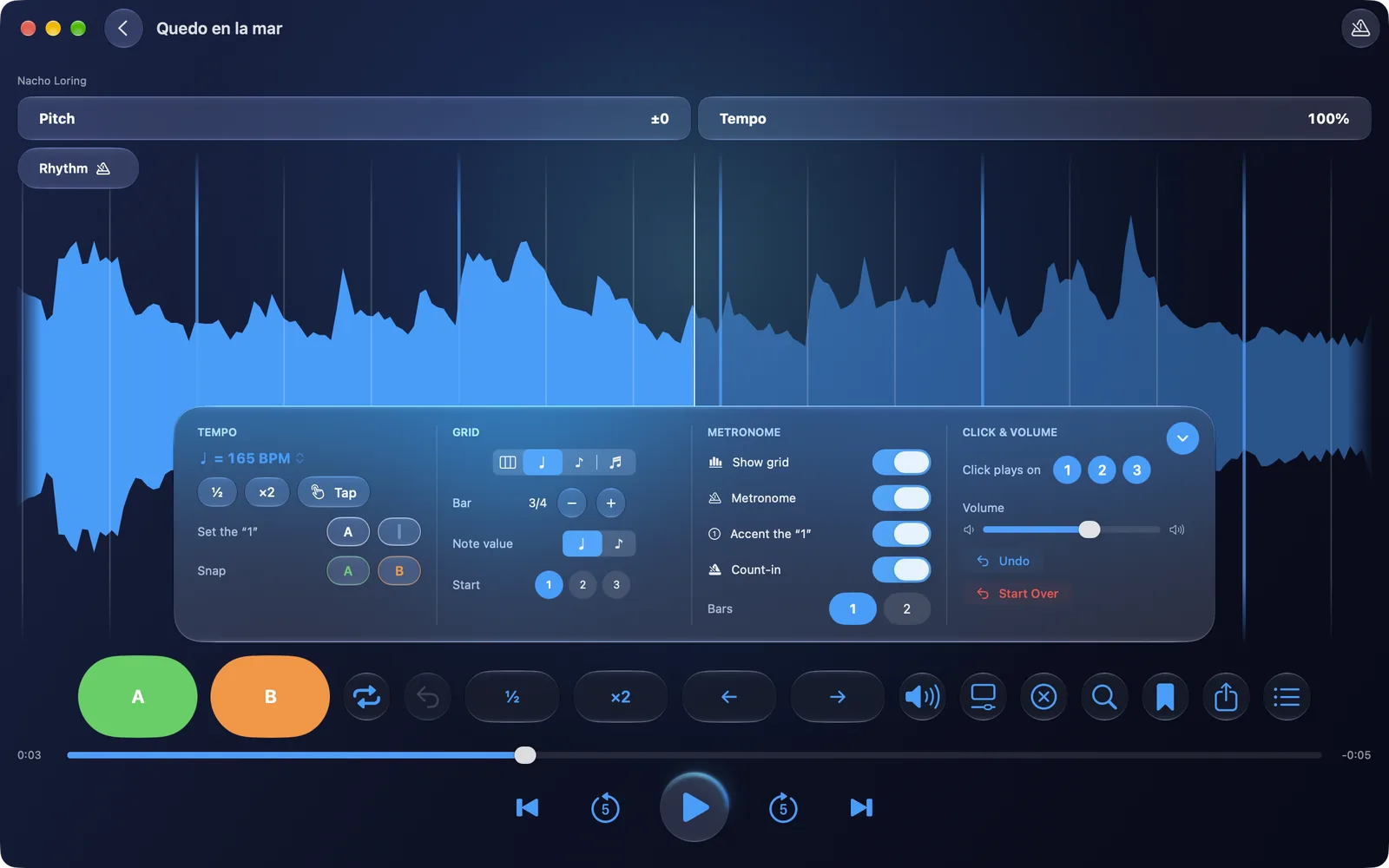Open the share/export icon

point(1226,696)
